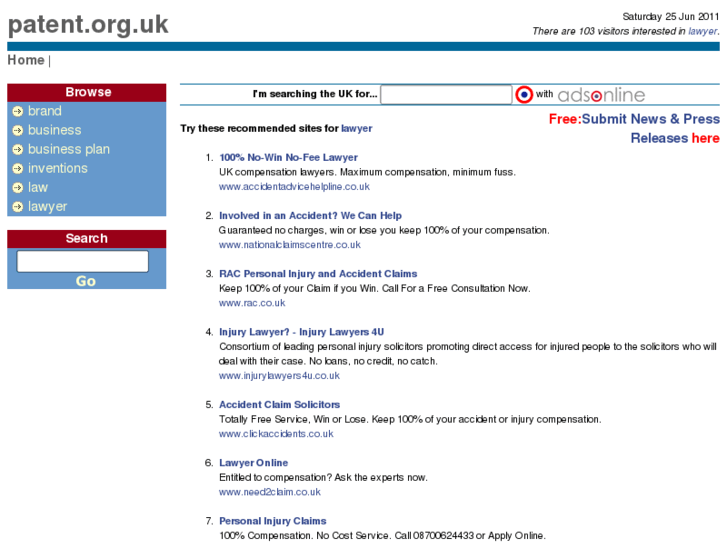Visit www.rac.co.uk link

(x=252, y=303)
